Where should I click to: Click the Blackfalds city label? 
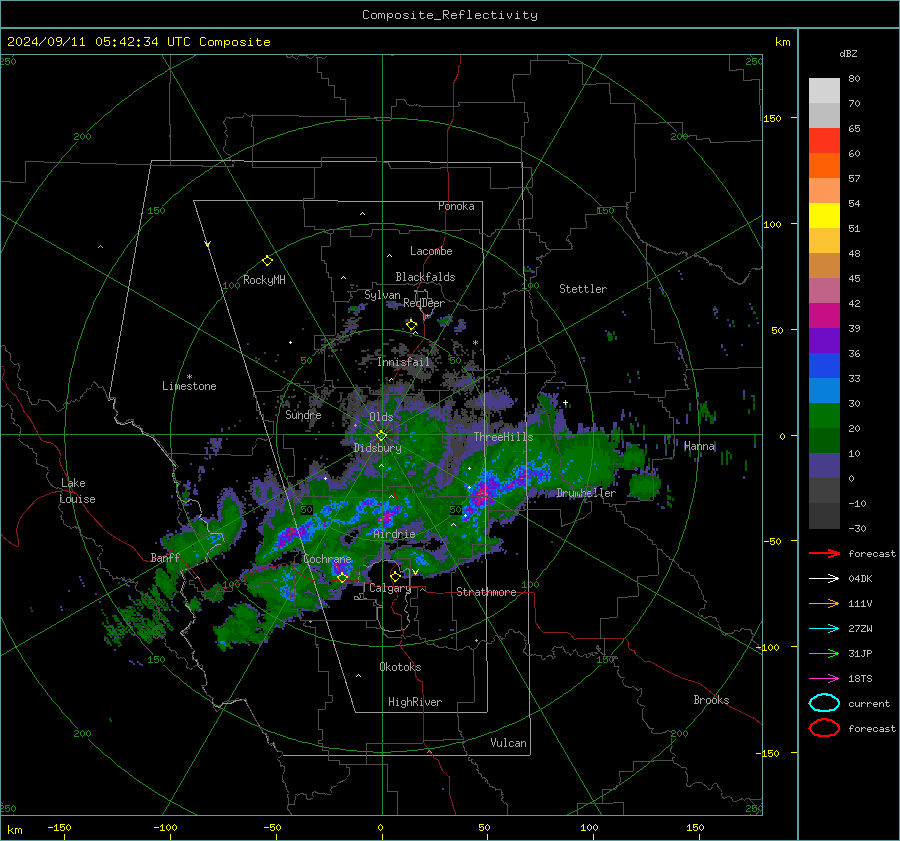click(x=425, y=277)
